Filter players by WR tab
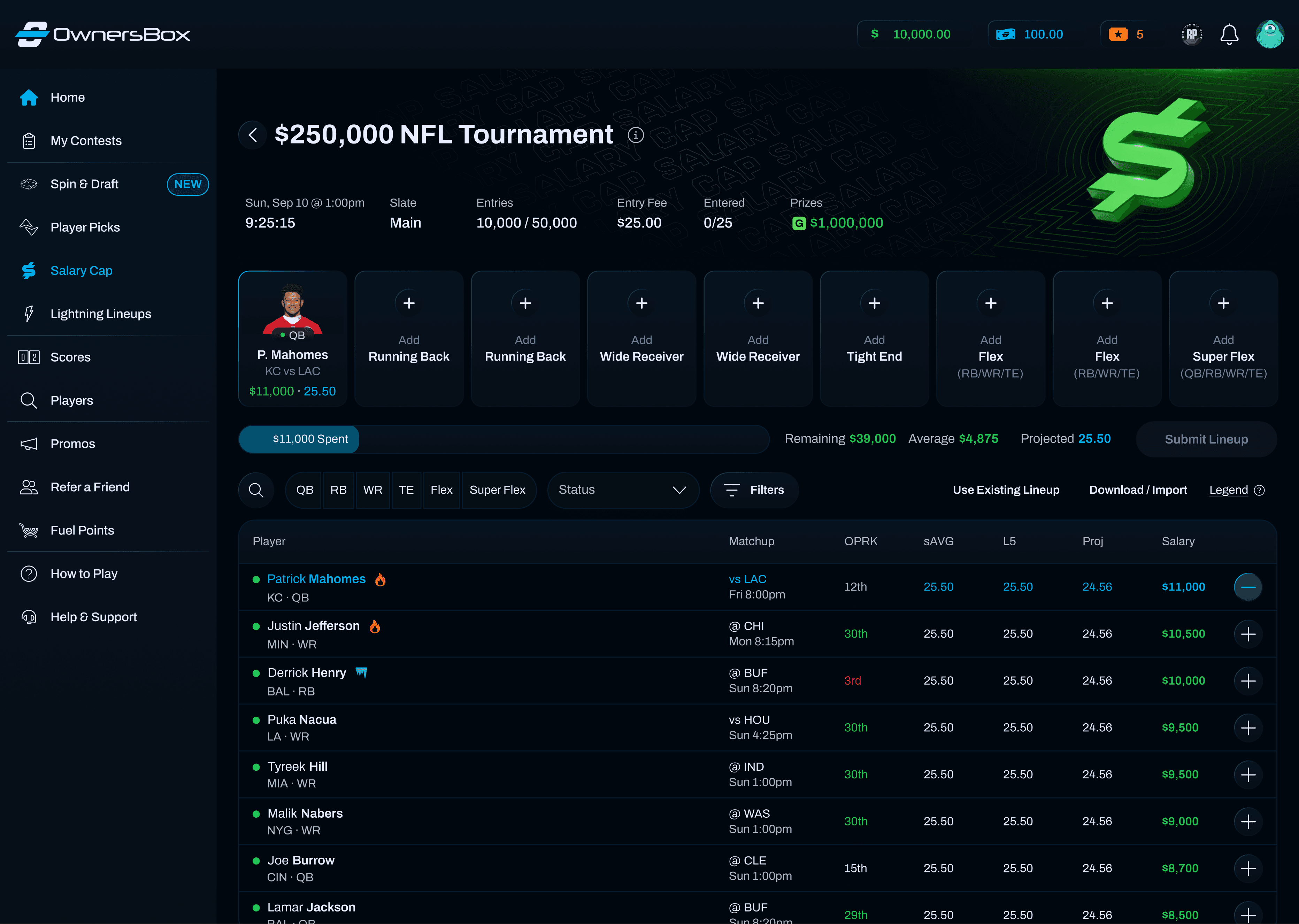 [x=373, y=490]
